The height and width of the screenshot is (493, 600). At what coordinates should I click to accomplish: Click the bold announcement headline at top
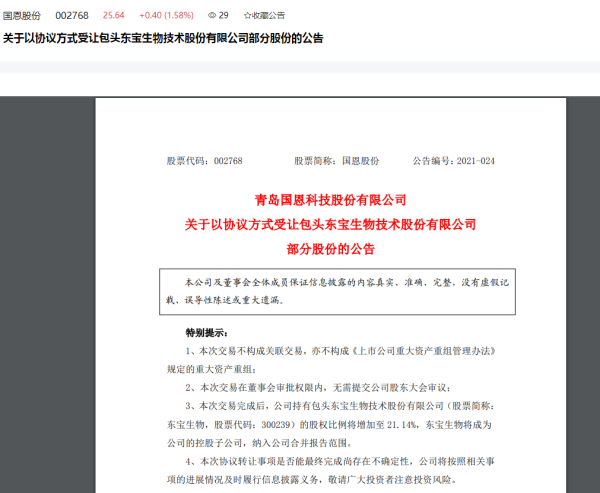coord(163,38)
